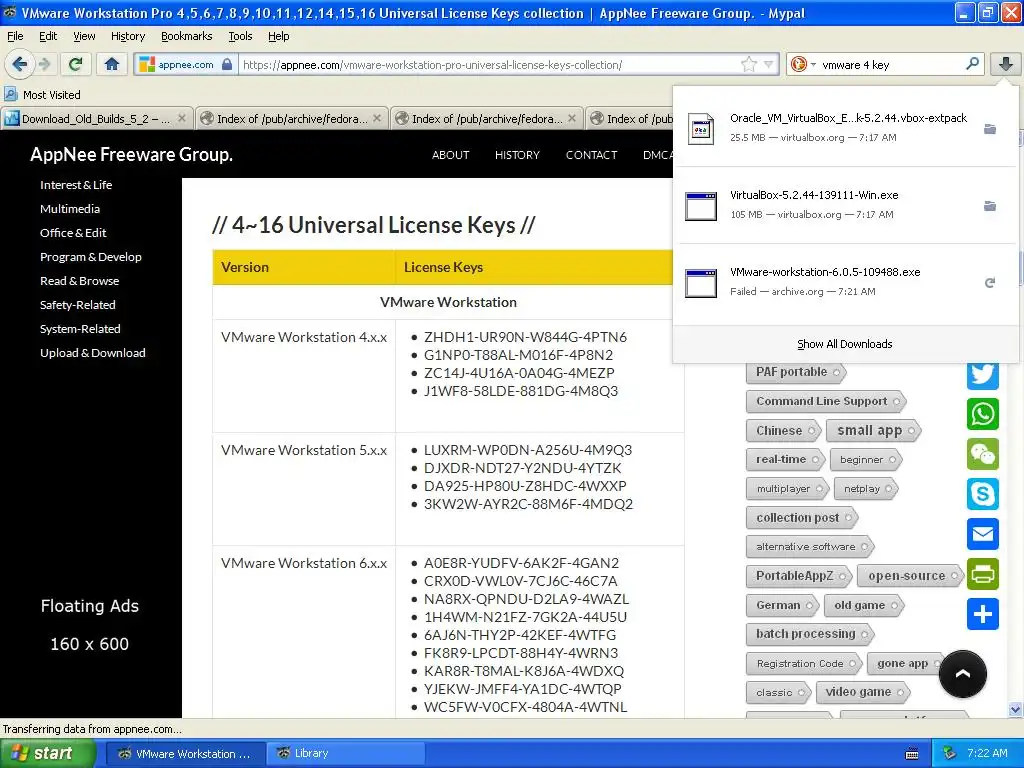The width and height of the screenshot is (1024, 768).
Task: Close the second Index of /pub/archive/fedora tab
Action: (x=572, y=118)
